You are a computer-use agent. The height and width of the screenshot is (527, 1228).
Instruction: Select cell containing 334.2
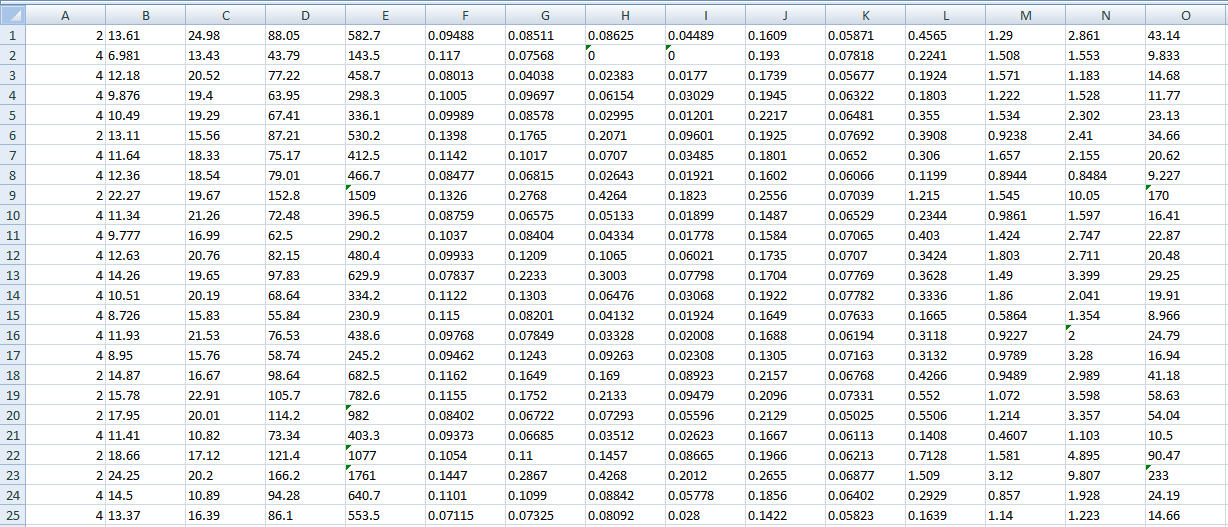click(x=385, y=295)
